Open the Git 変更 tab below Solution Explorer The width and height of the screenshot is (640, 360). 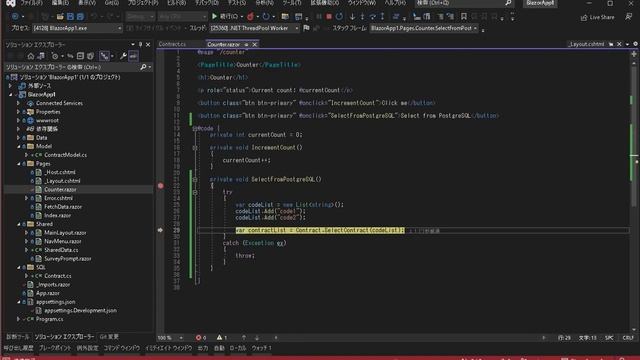click(109, 337)
